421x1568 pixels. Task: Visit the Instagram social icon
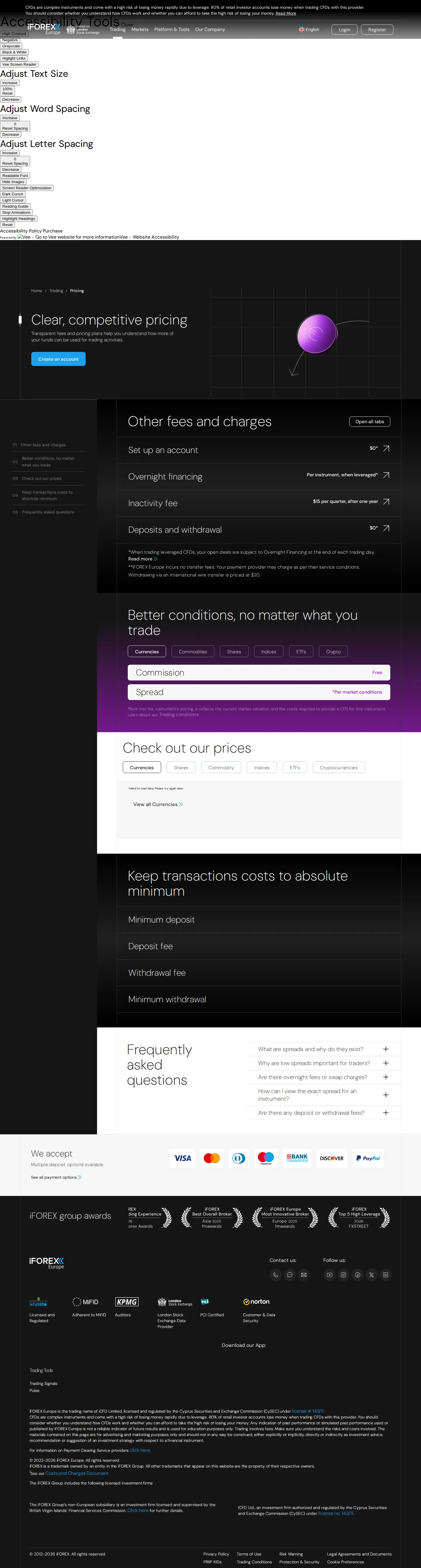coord(344,1274)
